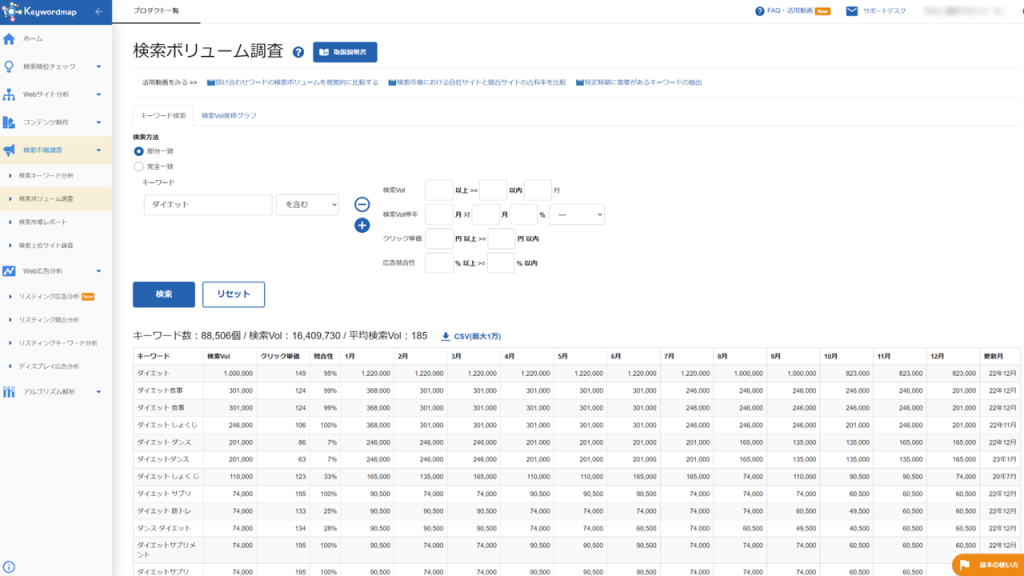Viewport: 1024px width, 576px height.
Task: Open リスティング競合分析 in sidebar
Action: (49, 320)
